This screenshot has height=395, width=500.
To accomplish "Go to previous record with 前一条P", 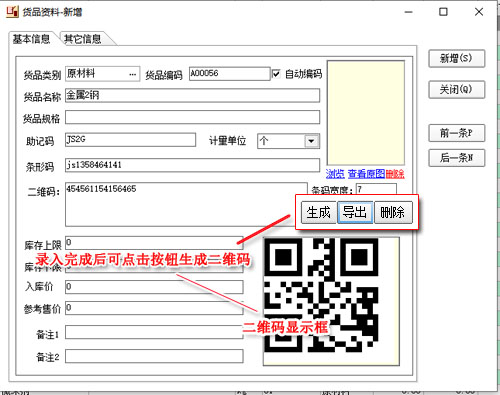I will [456, 133].
